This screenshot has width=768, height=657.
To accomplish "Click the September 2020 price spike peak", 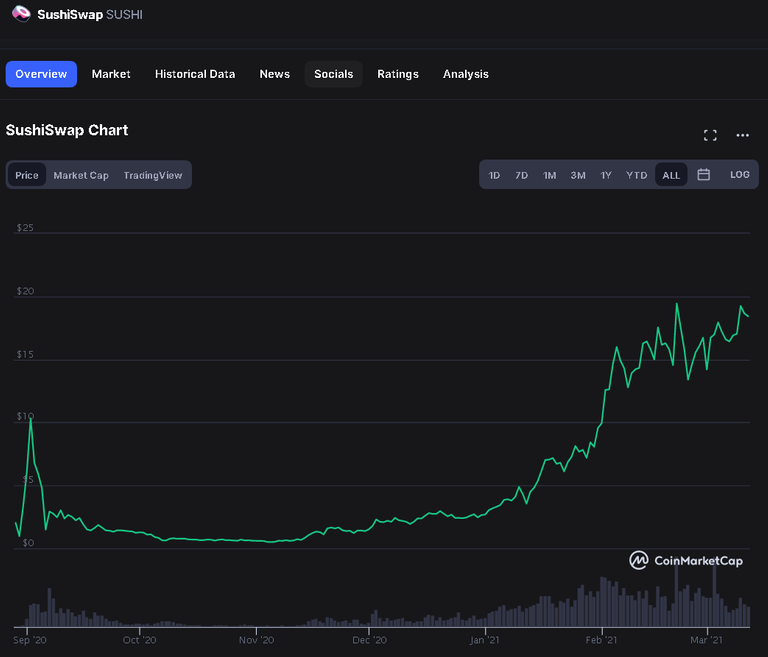I will coord(31,419).
